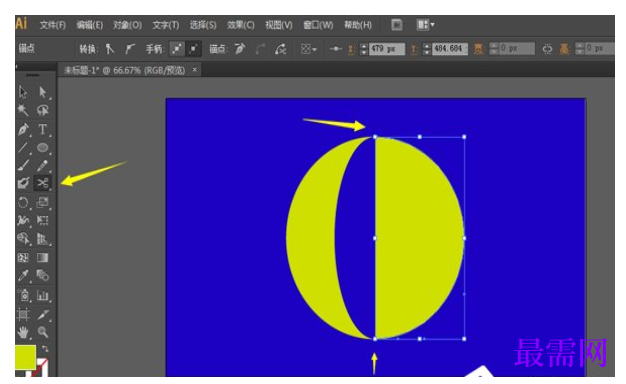Open the 效果(C) menu
Screen dimensions: 626x384
pyautogui.click(x=241, y=25)
